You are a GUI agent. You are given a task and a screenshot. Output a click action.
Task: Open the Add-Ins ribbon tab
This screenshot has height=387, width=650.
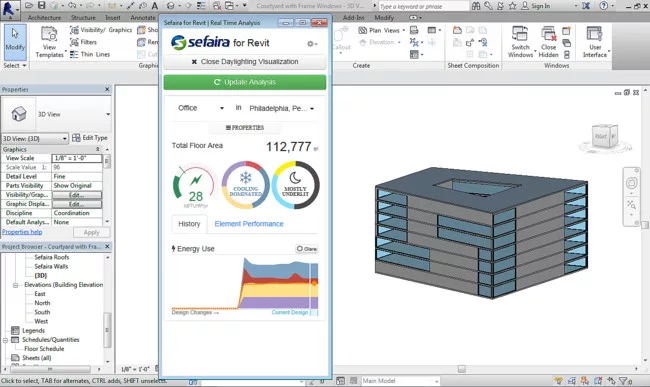[354, 18]
